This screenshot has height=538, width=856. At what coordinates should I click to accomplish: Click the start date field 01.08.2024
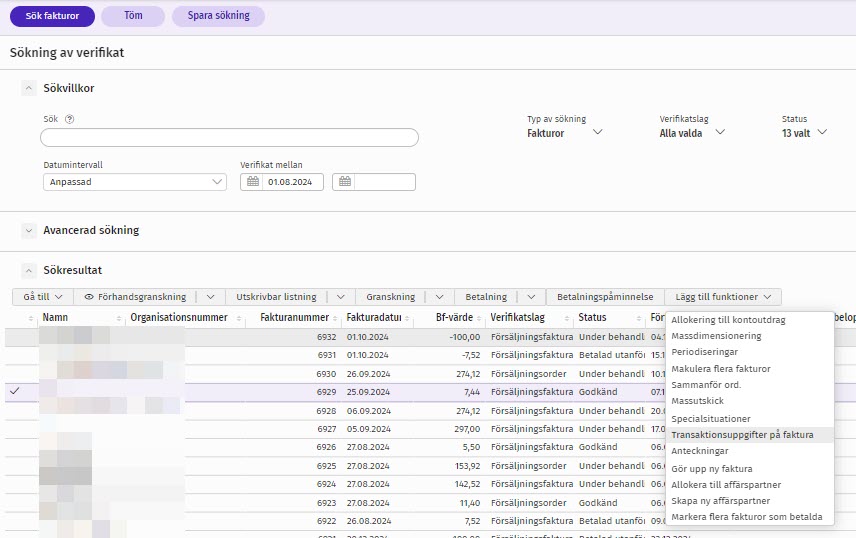point(293,182)
